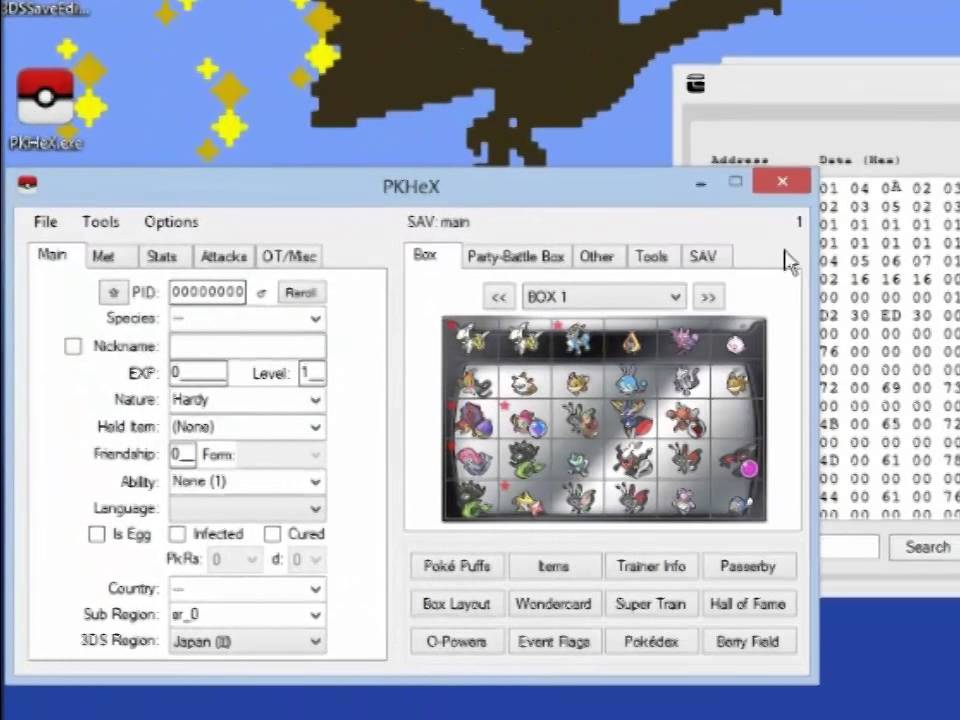
Task: Open the Options menu
Action: tap(171, 222)
